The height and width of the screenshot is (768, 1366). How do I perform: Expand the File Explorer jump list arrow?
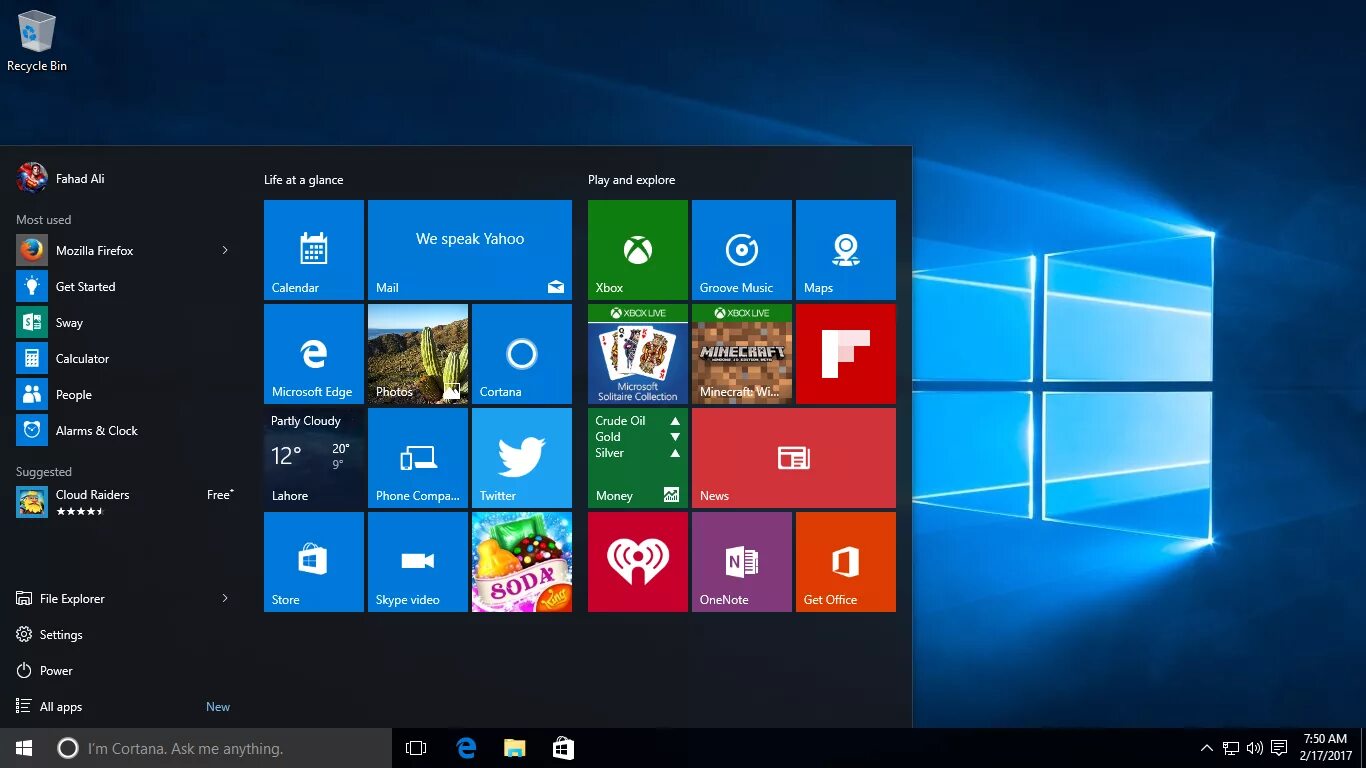225,598
